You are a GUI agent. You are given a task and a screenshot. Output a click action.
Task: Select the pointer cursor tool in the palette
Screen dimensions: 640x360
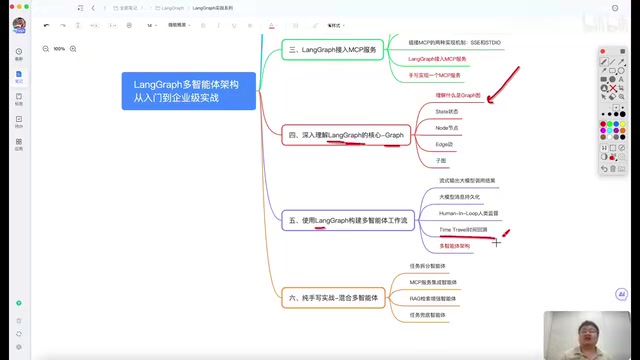604,97
